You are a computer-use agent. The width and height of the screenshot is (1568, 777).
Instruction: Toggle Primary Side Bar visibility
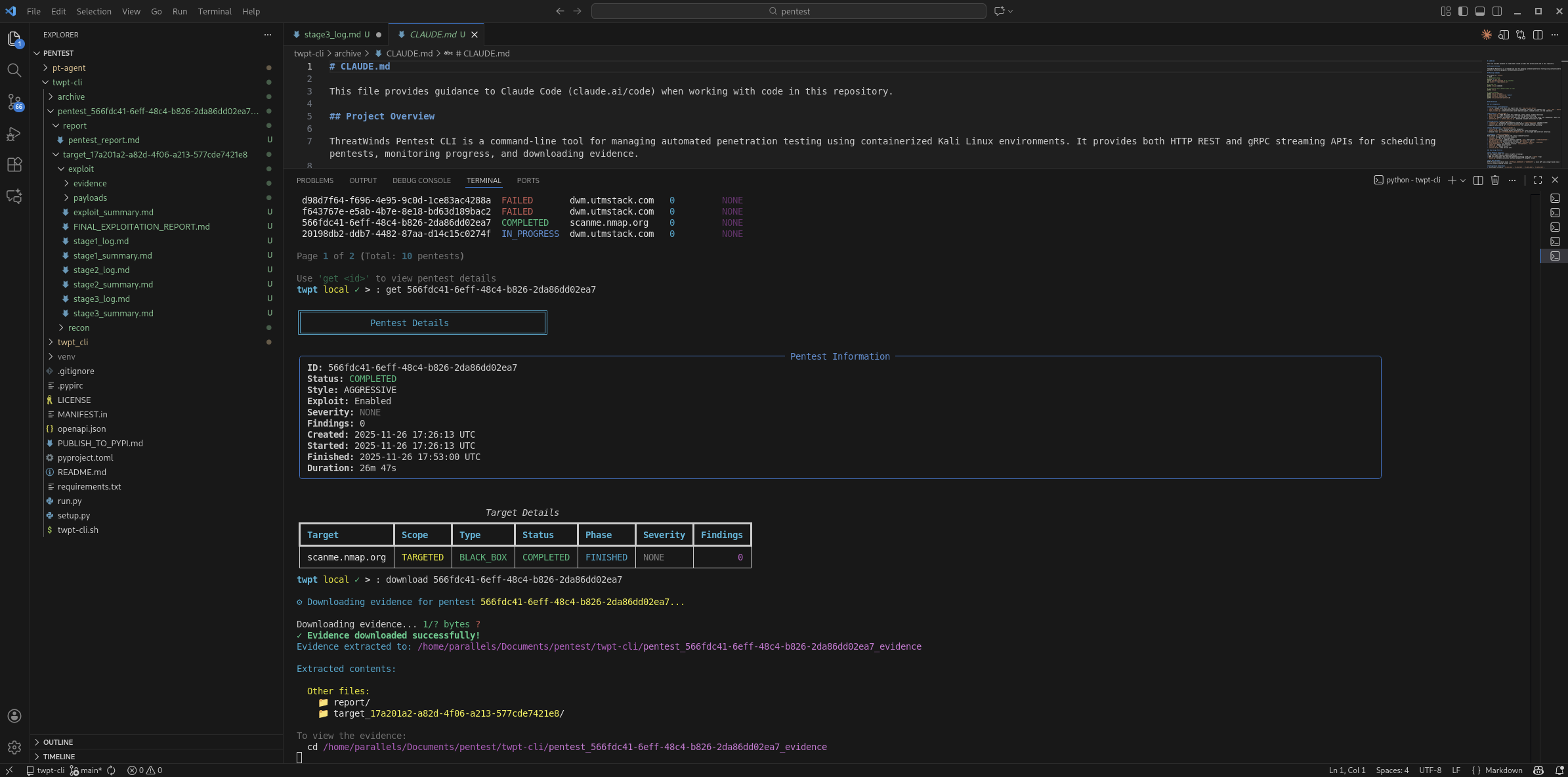pos(1463,11)
